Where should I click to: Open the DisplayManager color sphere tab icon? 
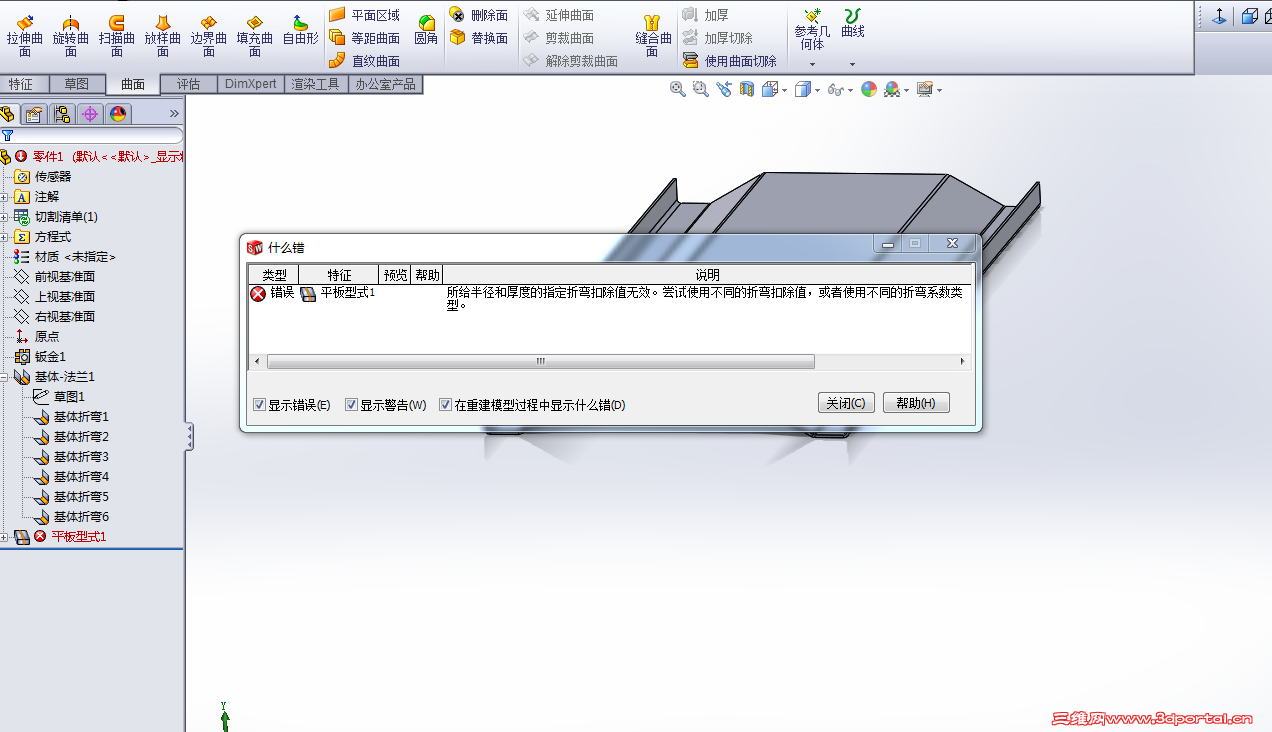click(118, 114)
